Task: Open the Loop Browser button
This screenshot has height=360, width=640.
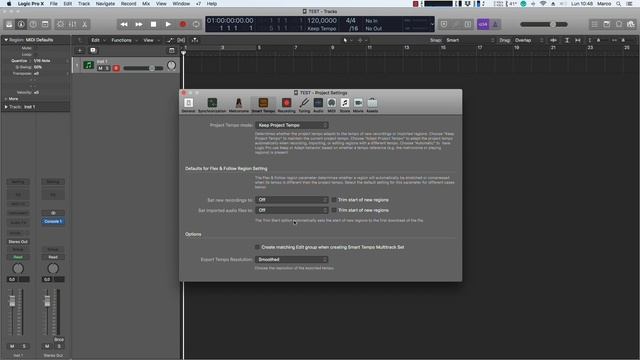Action: pyautogui.click(x=619, y=24)
